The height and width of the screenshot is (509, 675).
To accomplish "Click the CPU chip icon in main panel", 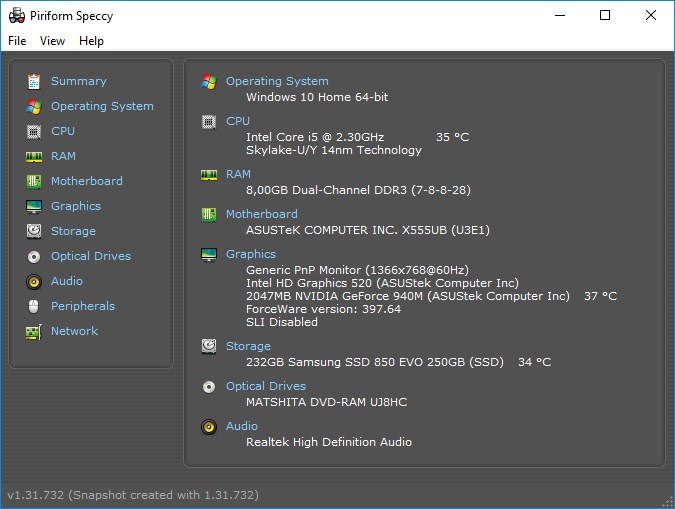I will point(209,122).
